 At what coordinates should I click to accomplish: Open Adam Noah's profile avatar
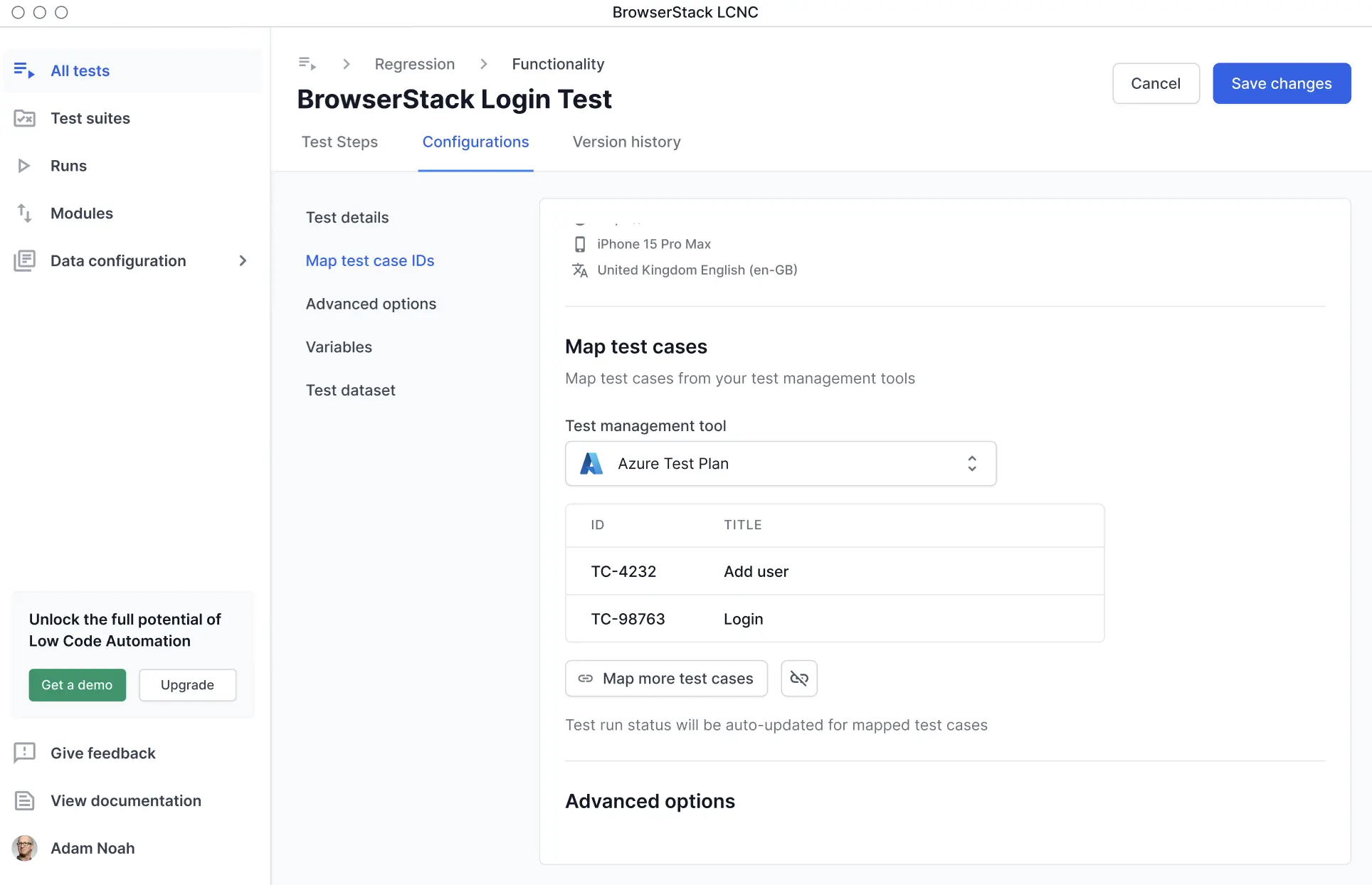tap(25, 848)
